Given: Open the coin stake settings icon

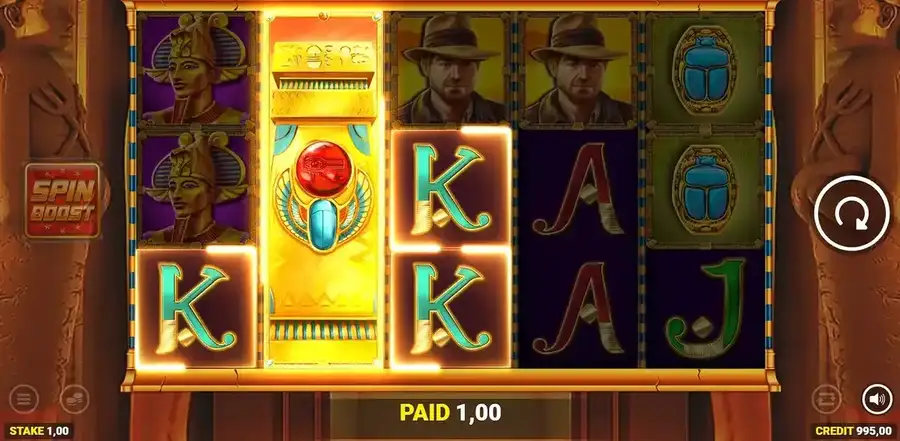Looking at the screenshot, I should point(74,399).
